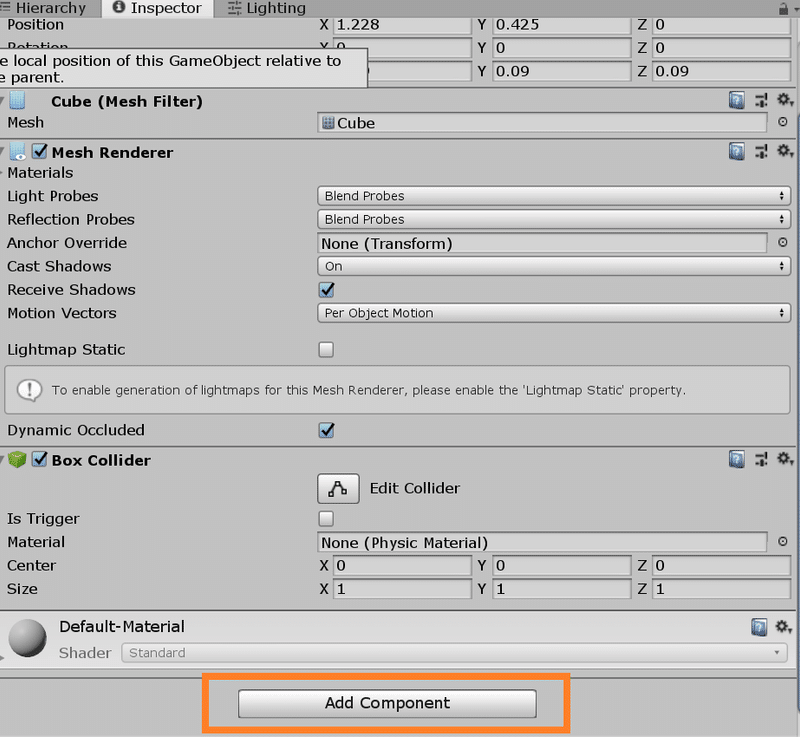Disable the Box Collider component checkbox

click(x=39, y=460)
